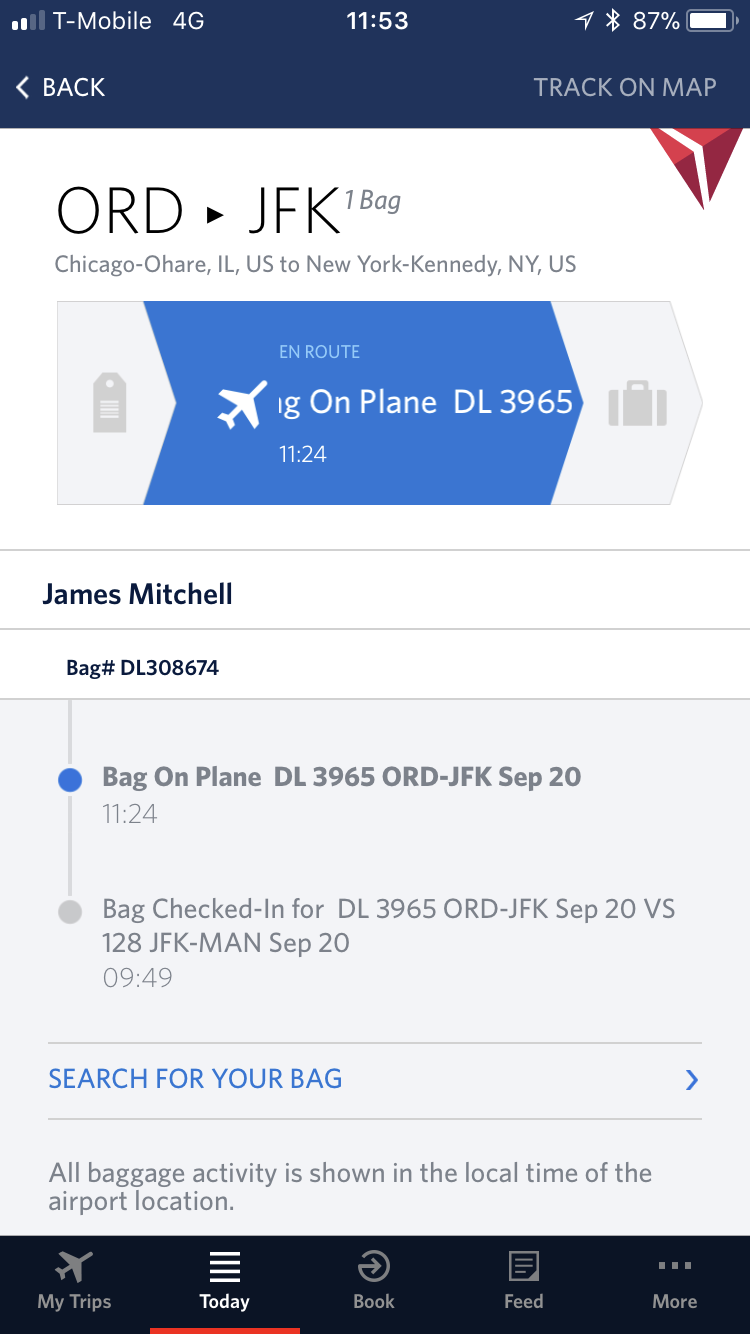Select bag number DL308674 row
The image size is (750, 1334).
[x=375, y=667]
